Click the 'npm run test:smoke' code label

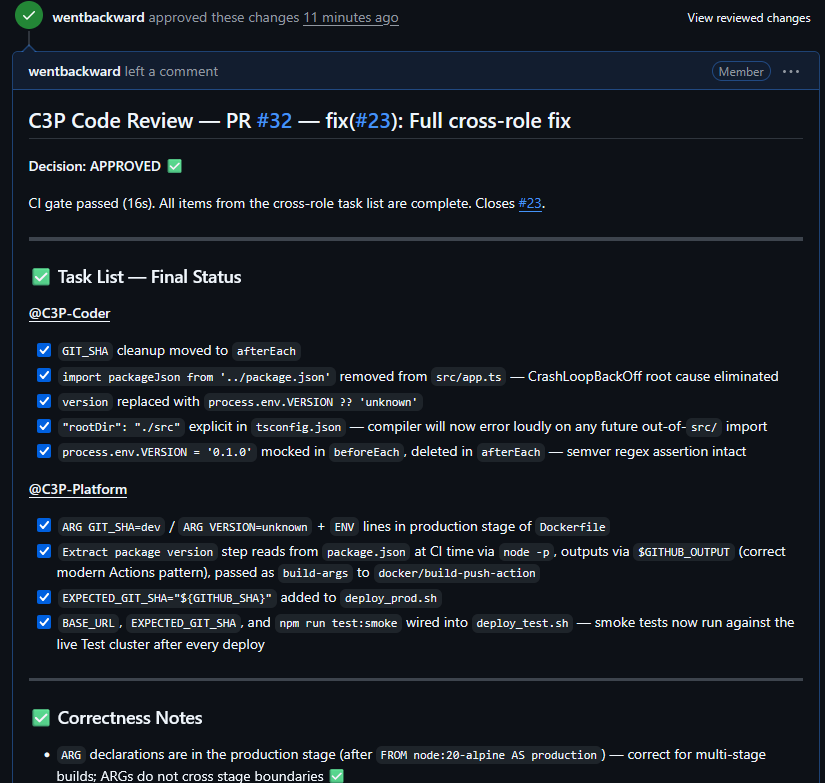click(x=338, y=624)
